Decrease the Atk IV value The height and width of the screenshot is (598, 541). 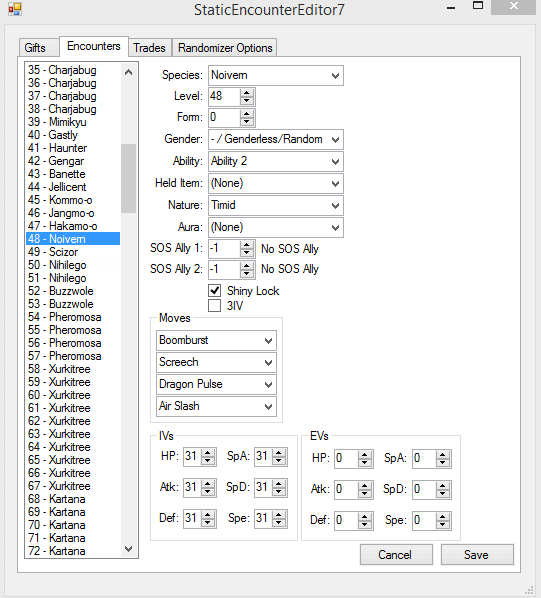click(x=208, y=492)
